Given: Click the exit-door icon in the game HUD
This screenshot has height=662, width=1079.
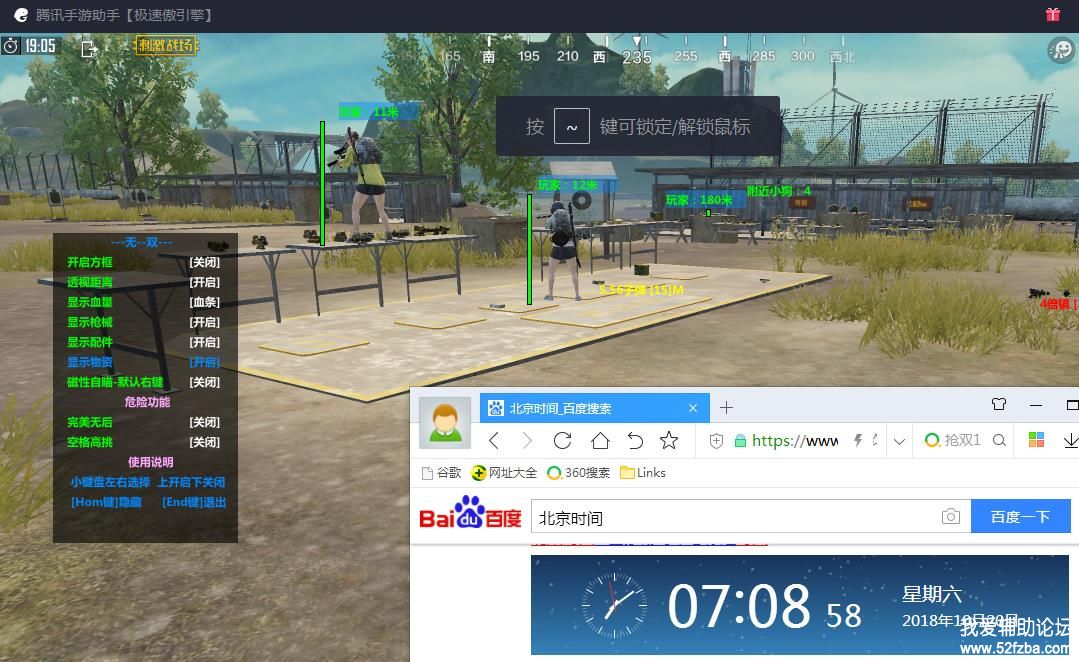Looking at the screenshot, I should [x=89, y=48].
